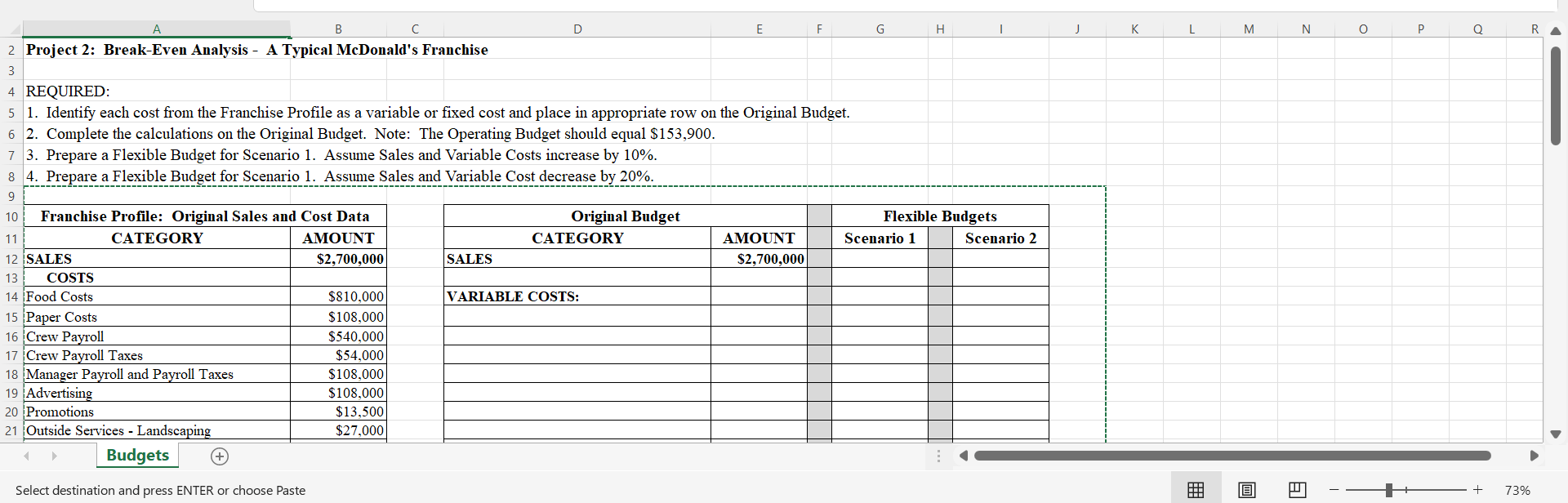Click the sheet tab bar splitter dots
This screenshot has width=1568, height=503.
[x=938, y=456]
